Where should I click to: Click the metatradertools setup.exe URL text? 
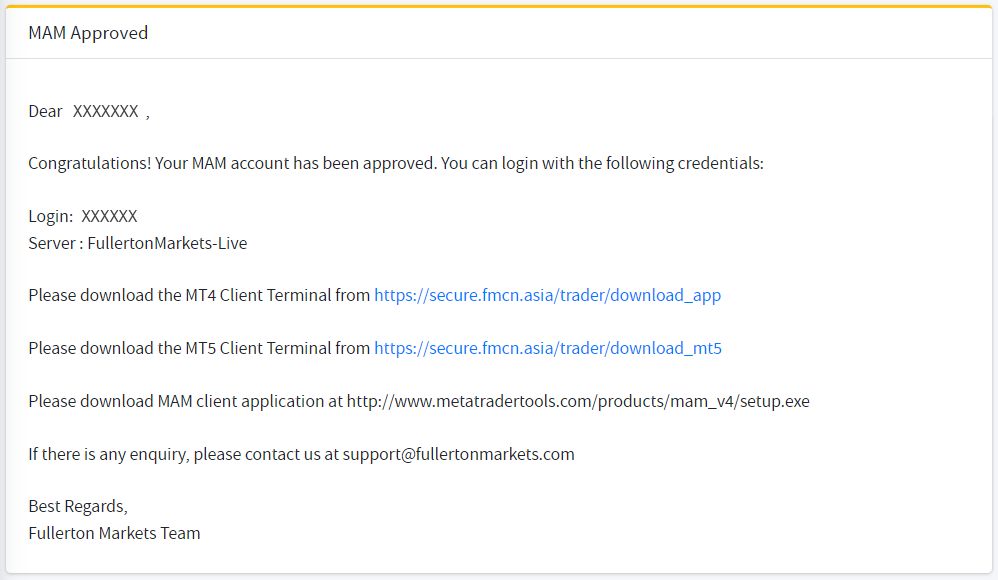tap(578, 401)
